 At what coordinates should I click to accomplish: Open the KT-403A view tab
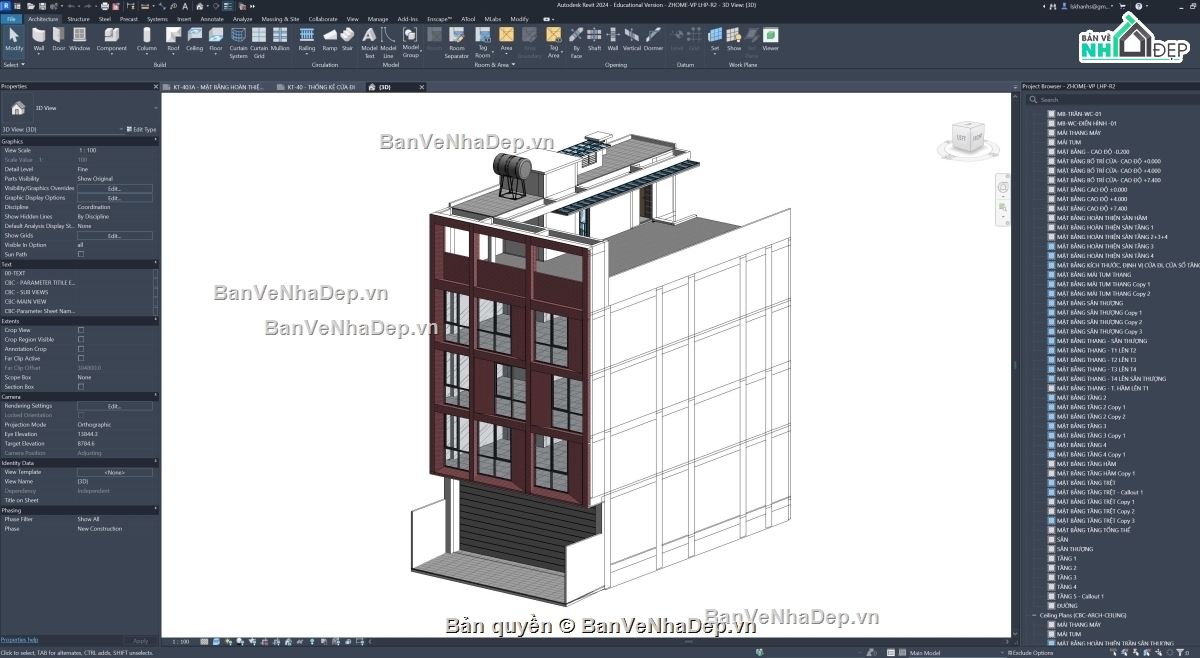pyautogui.click(x=217, y=87)
